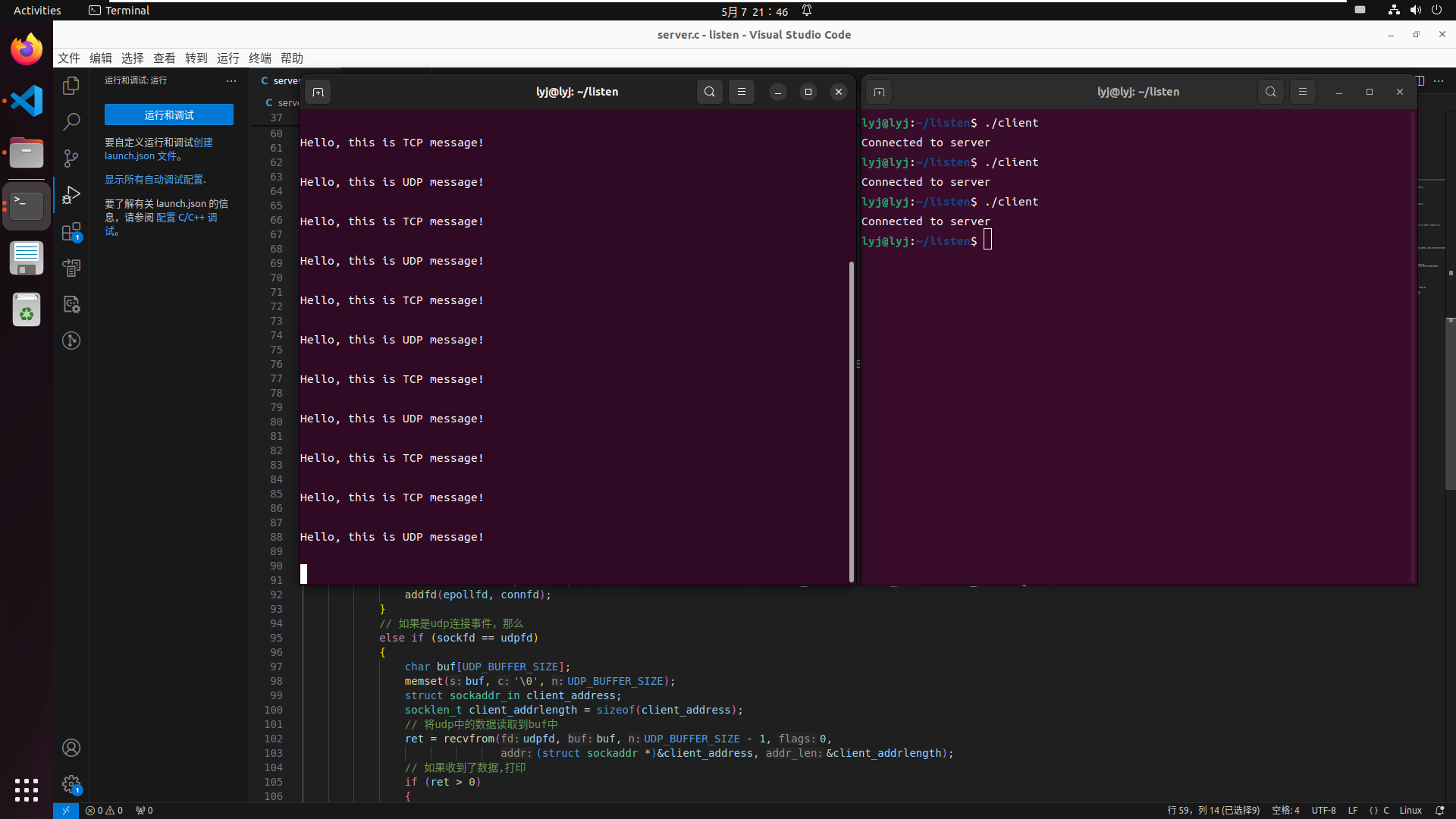The width and height of the screenshot is (1456, 819).
Task: Open the 终端 menu
Action: [x=259, y=58]
